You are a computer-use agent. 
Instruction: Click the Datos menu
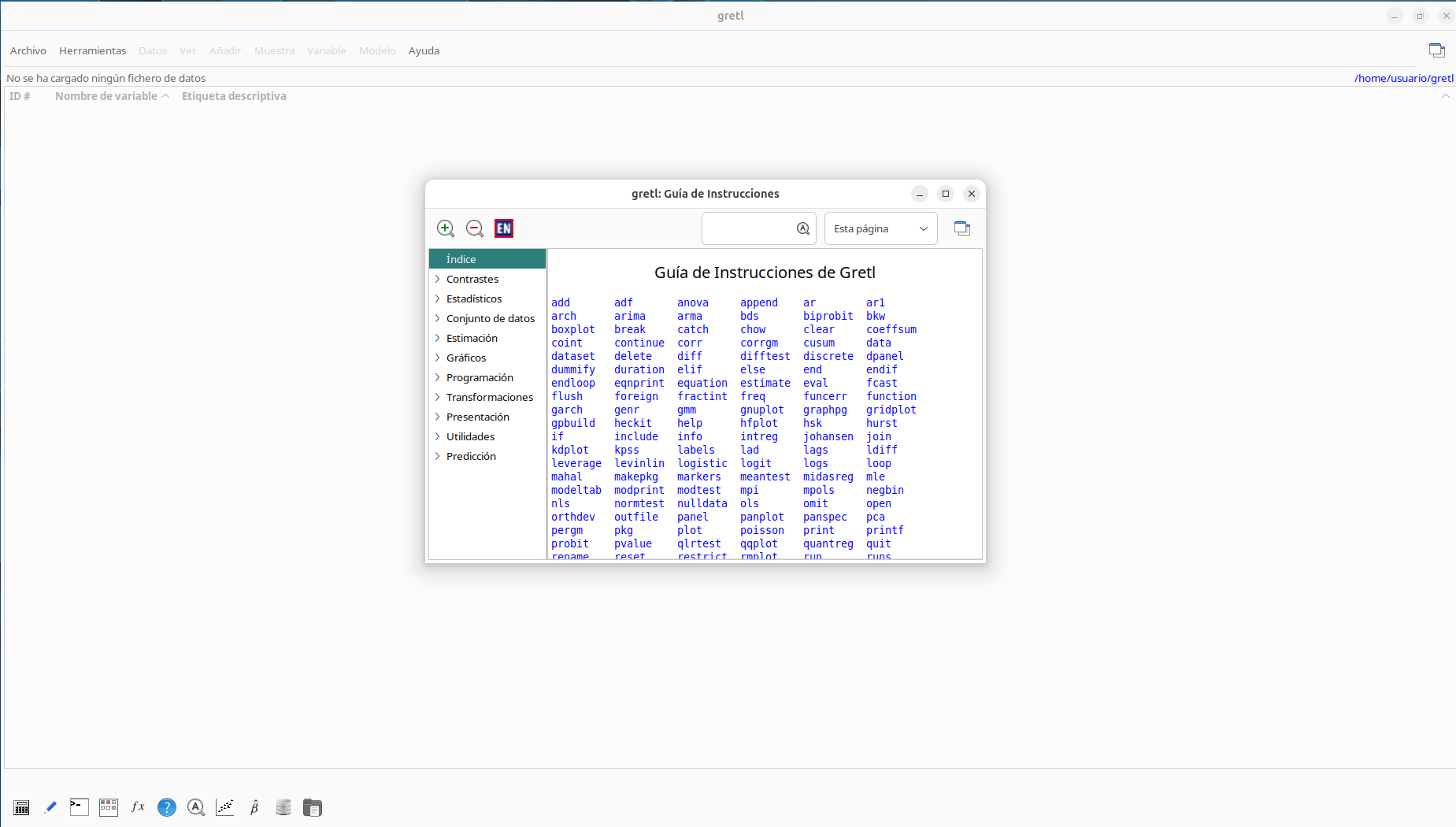(x=153, y=50)
